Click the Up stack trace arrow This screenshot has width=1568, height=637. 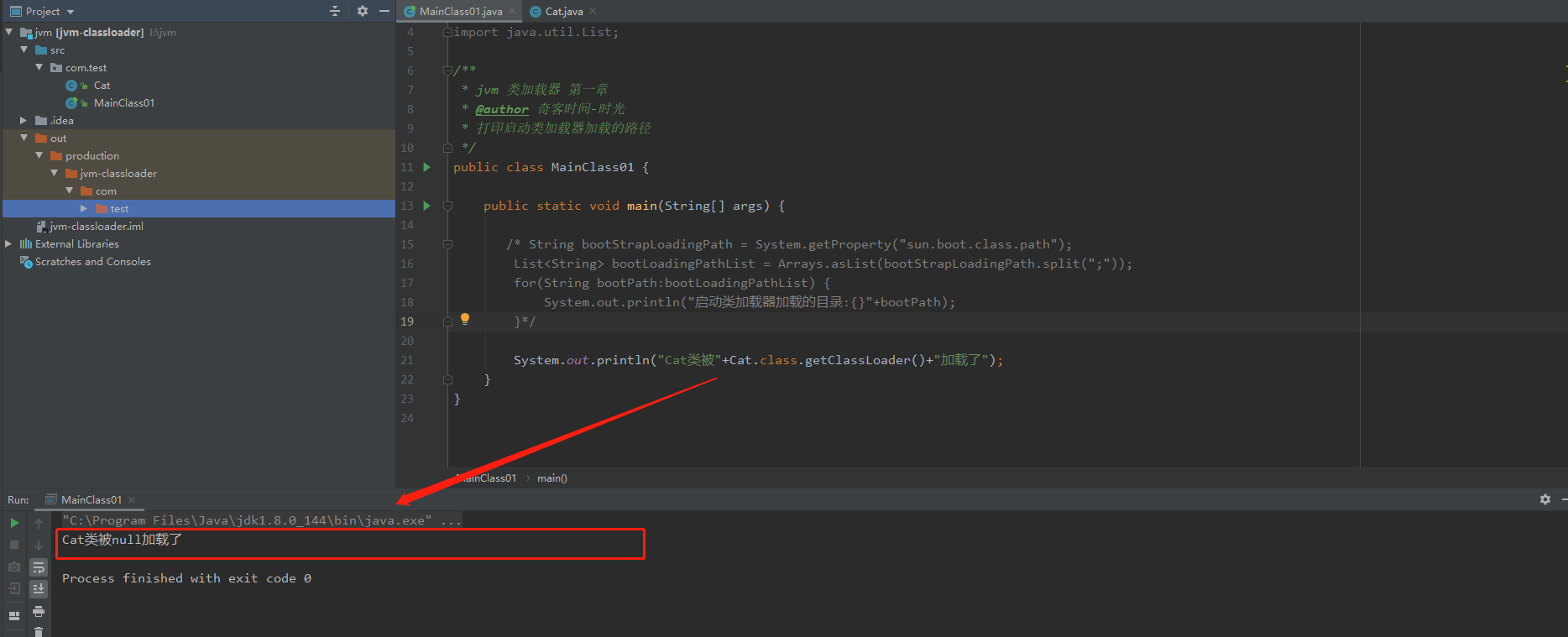coord(39,523)
